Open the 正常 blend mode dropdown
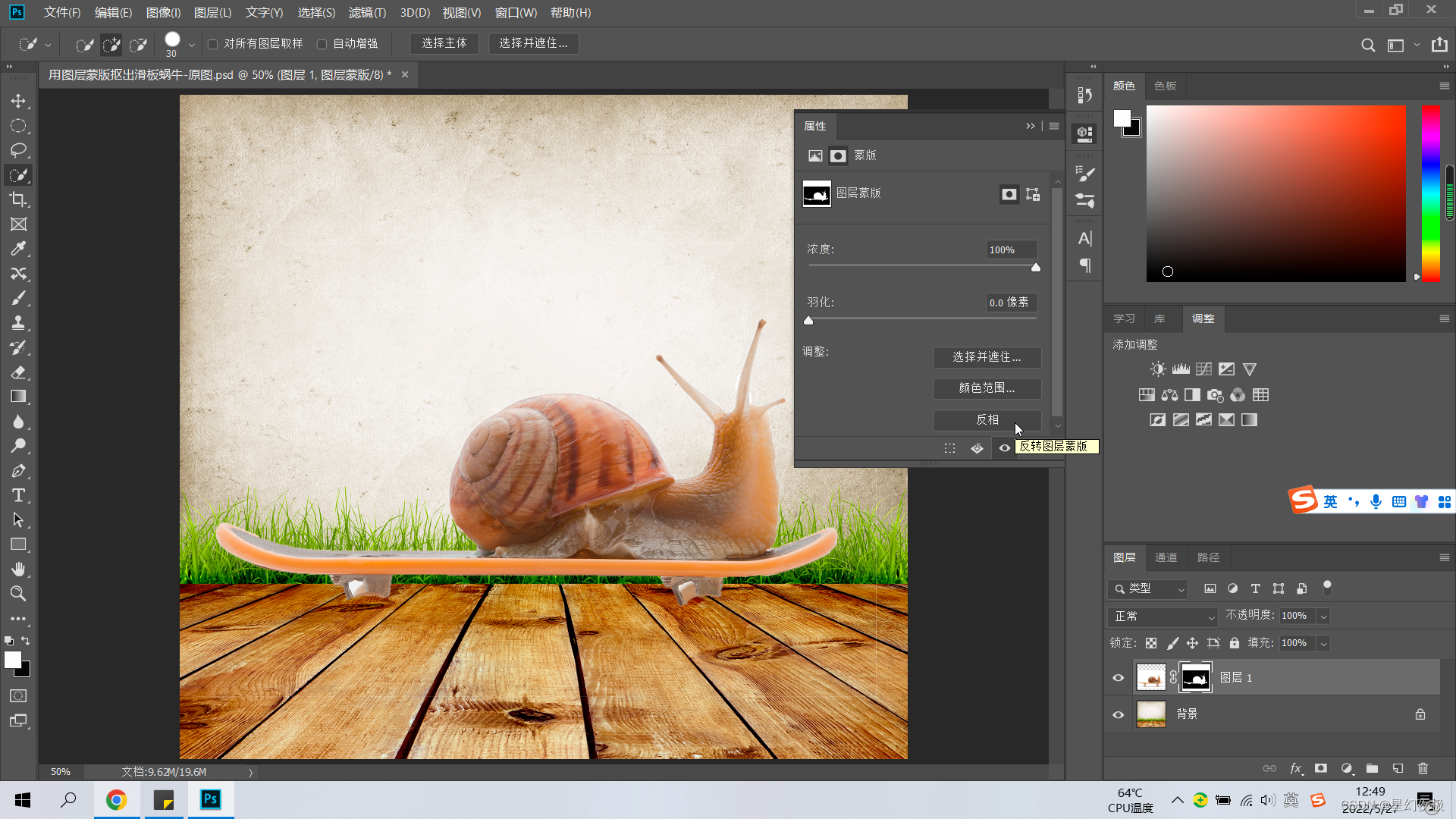1456x819 pixels. coord(1162,617)
